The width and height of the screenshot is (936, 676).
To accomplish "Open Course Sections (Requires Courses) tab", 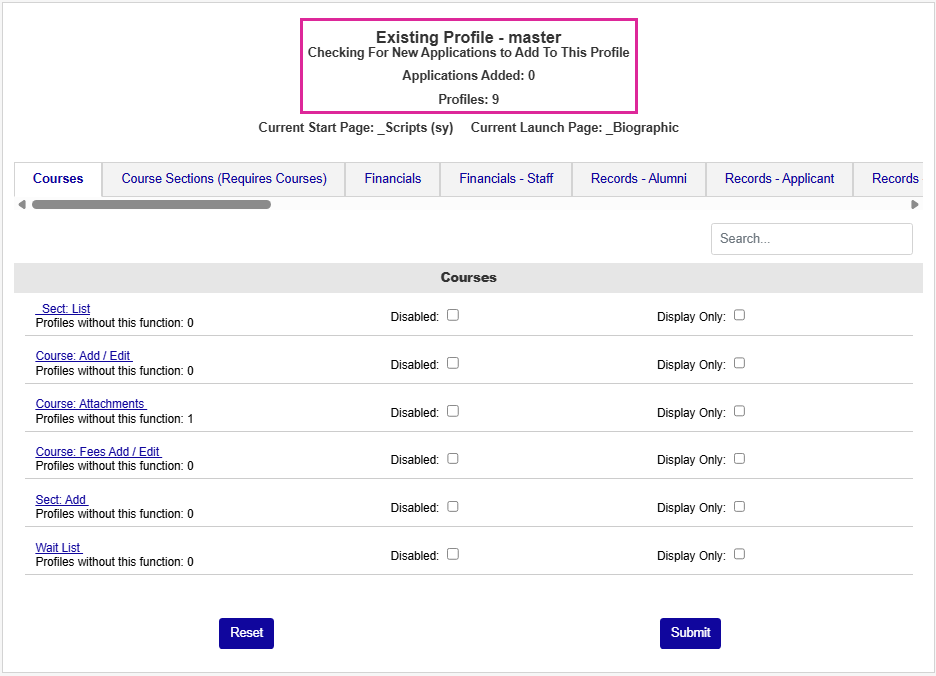I will coord(224,179).
